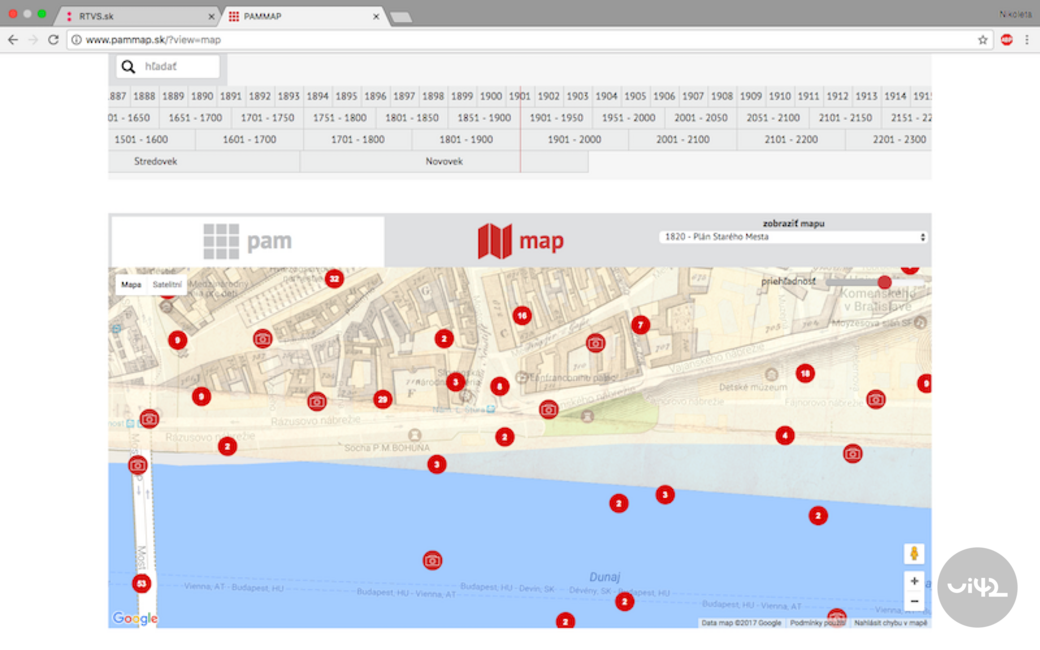Click the camera marker in the Danube river
The image size is (1040, 650).
[x=432, y=561]
